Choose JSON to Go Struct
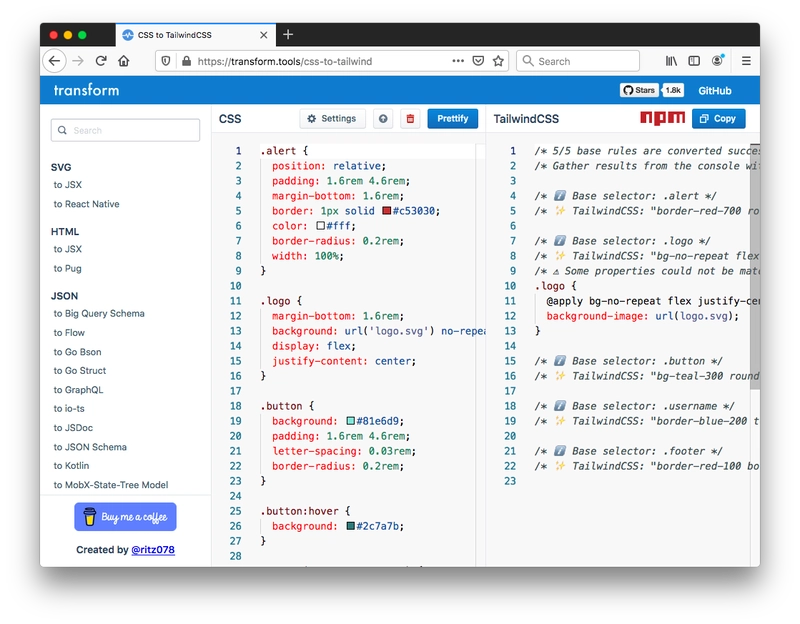The height and width of the screenshot is (624, 800). click(x=80, y=370)
